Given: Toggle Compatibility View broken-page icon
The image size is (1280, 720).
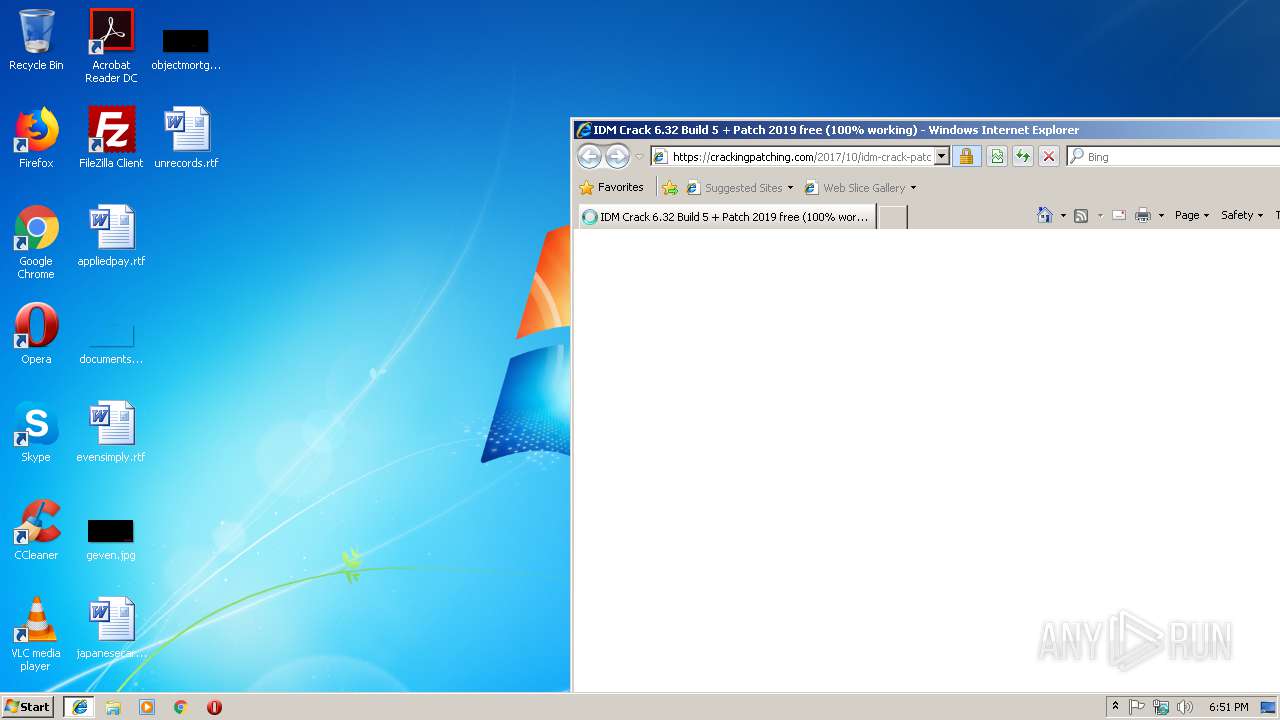Looking at the screenshot, I should (x=997, y=156).
